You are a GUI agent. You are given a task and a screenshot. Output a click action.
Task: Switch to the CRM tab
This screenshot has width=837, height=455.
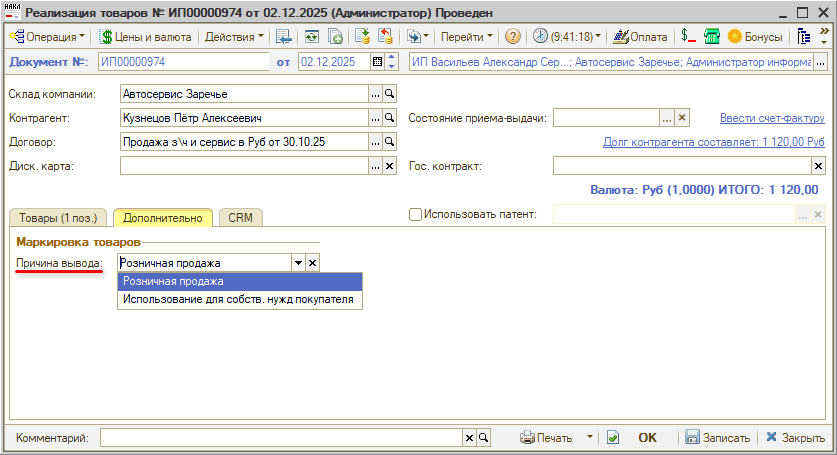tap(240, 217)
